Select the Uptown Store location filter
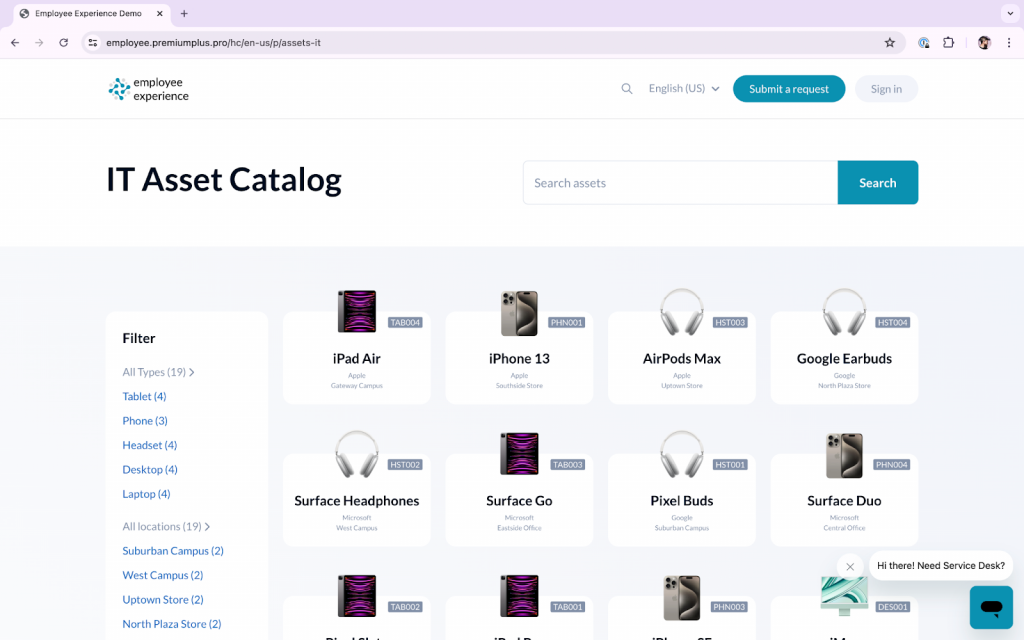 point(162,600)
